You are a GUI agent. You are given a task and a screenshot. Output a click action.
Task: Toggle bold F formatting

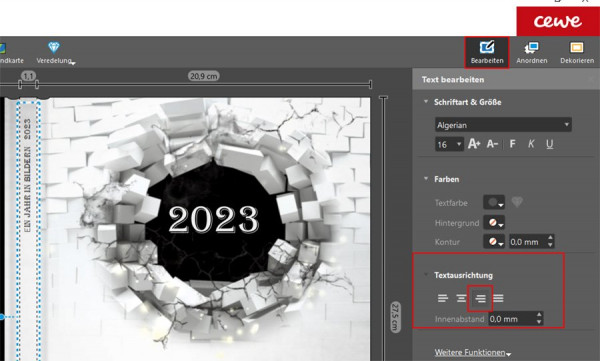coord(512,144)
